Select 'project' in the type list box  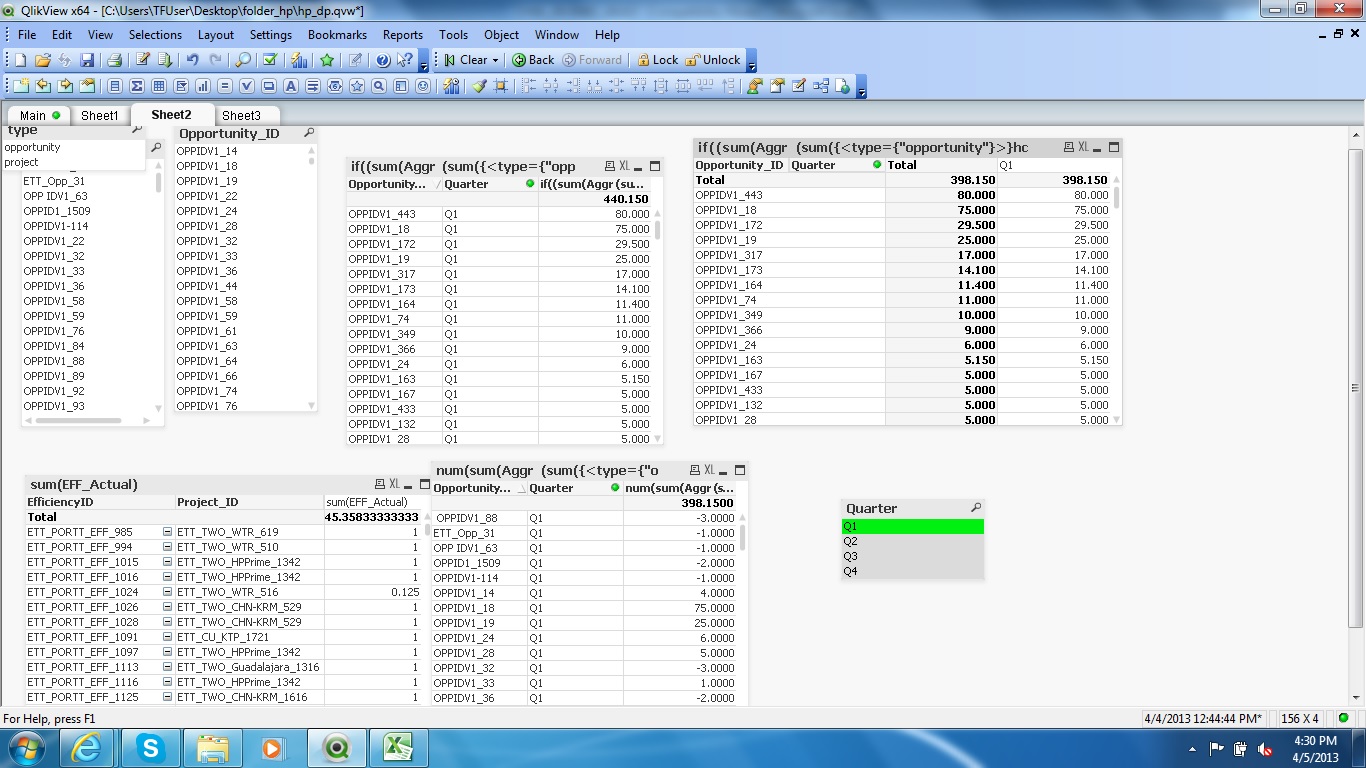click(74, 162)
